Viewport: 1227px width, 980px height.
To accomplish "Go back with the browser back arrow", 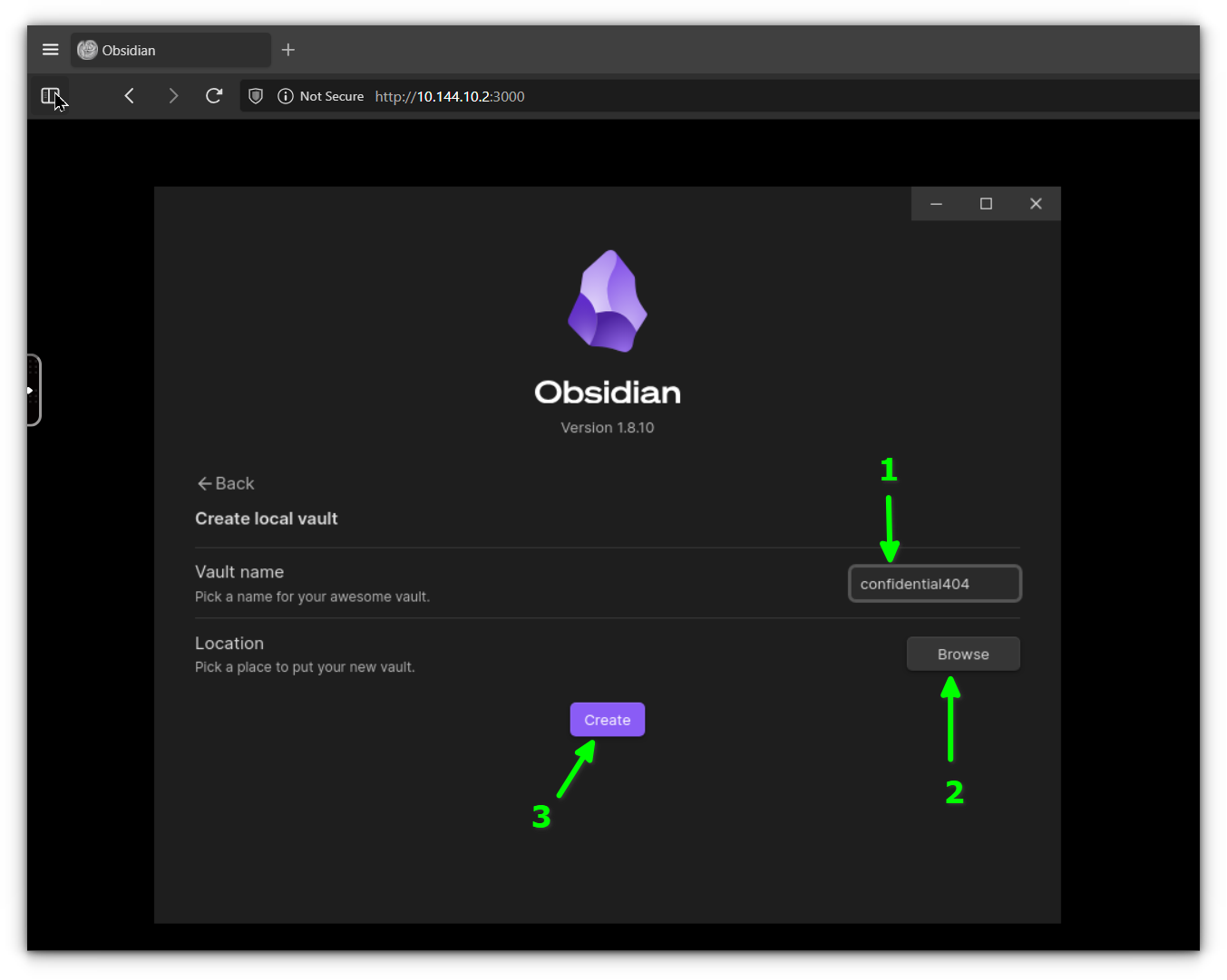I will click(x=130, y=96).
